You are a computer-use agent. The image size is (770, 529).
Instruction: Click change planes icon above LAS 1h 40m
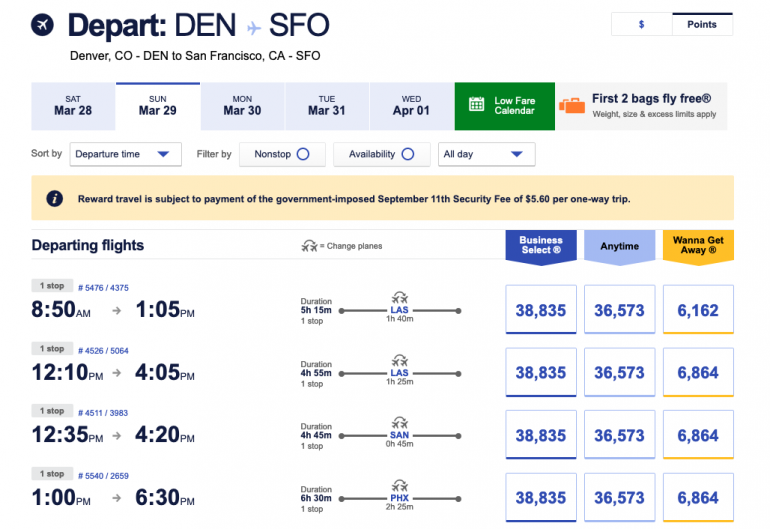(x=399, y=297)
